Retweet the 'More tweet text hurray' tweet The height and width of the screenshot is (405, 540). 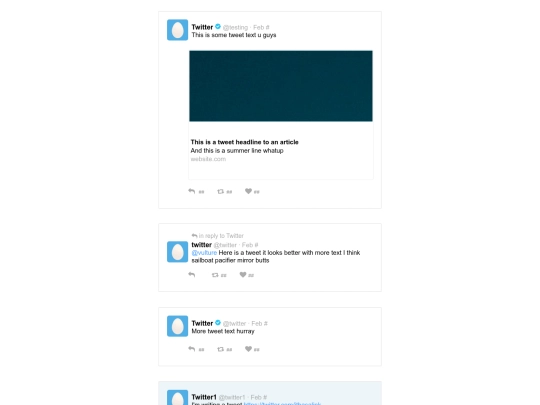220,349
